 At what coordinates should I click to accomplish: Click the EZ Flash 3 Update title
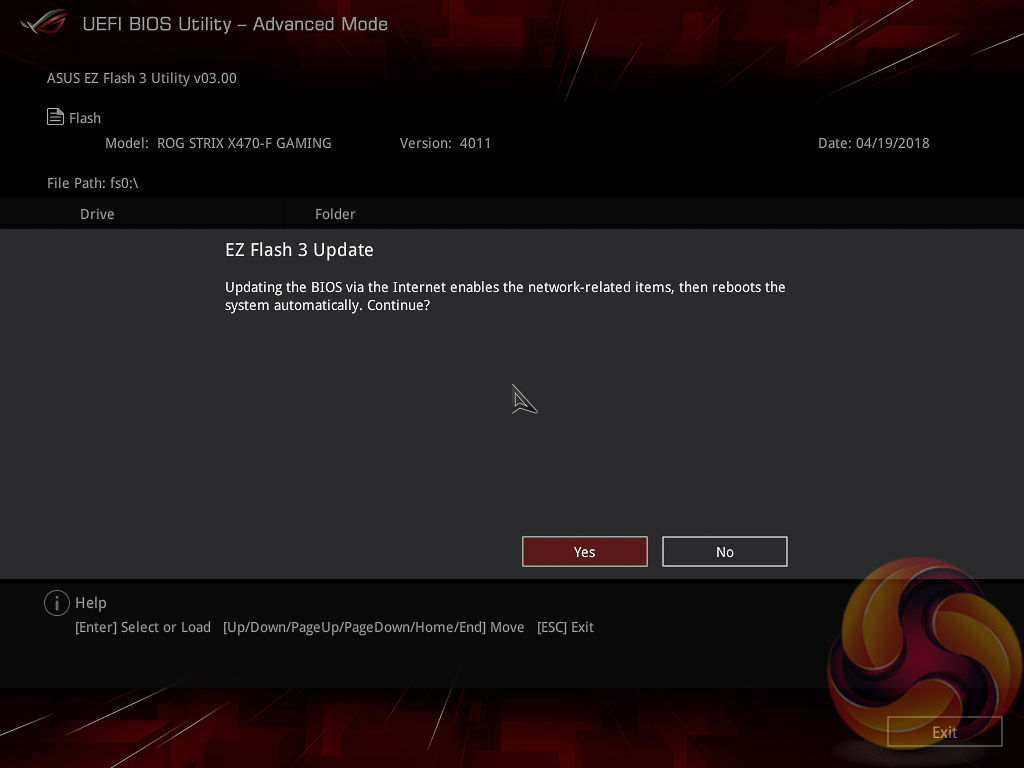[x=299, y=250]
